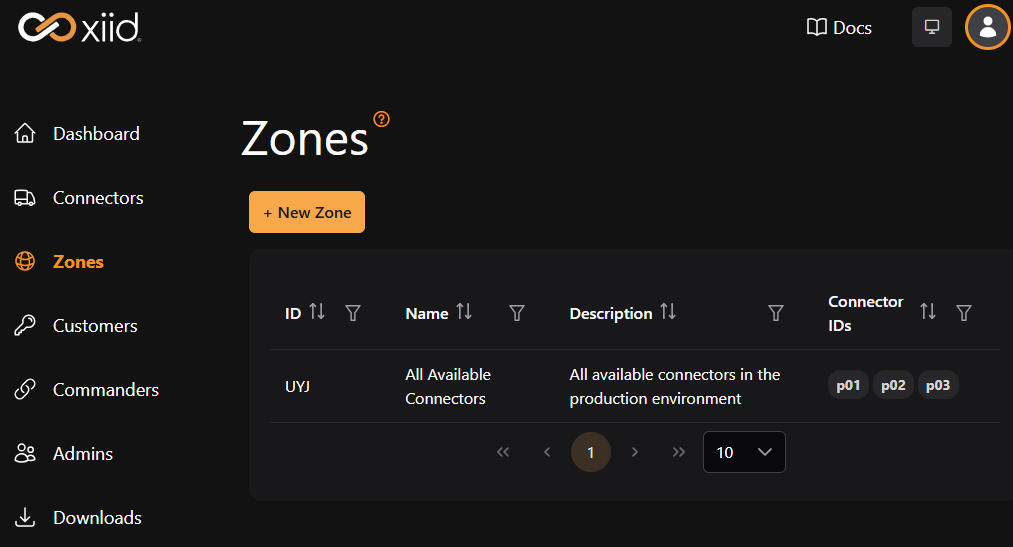Screen dimensions: 1013x547
Task: Click the user profile avatar icon
Action: coord(987,27)
